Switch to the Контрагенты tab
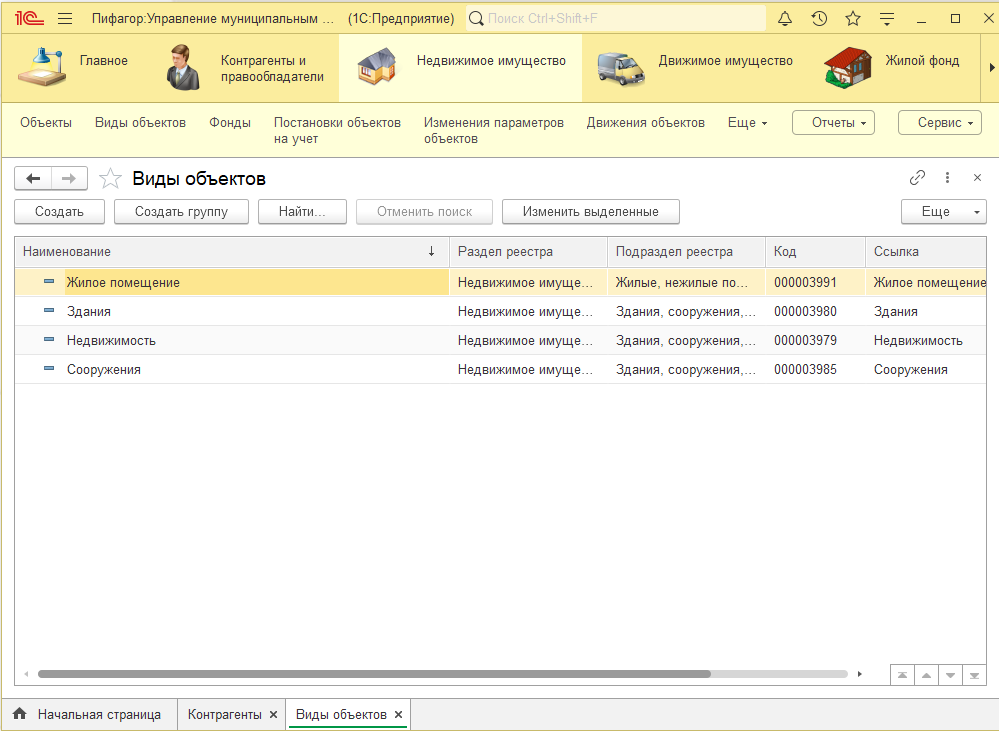999x731 pixels. tap(224, 714)
